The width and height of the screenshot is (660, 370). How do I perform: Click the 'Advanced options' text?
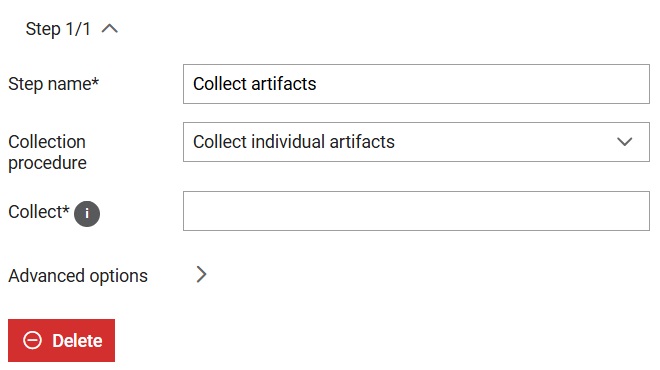tap(78, 276)
